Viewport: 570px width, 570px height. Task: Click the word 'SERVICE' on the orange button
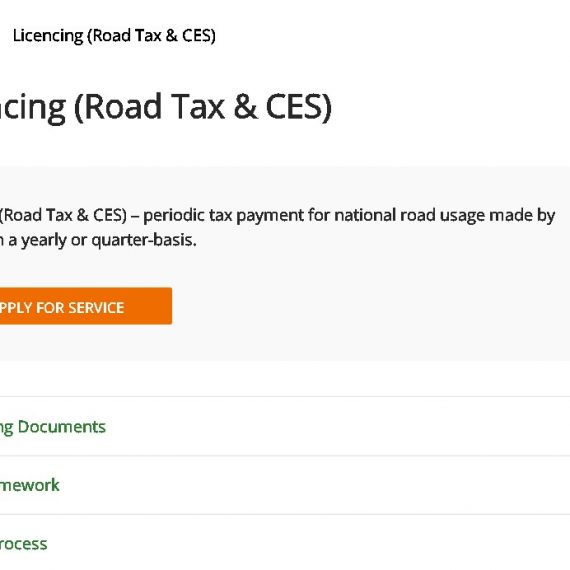[96, 308]
